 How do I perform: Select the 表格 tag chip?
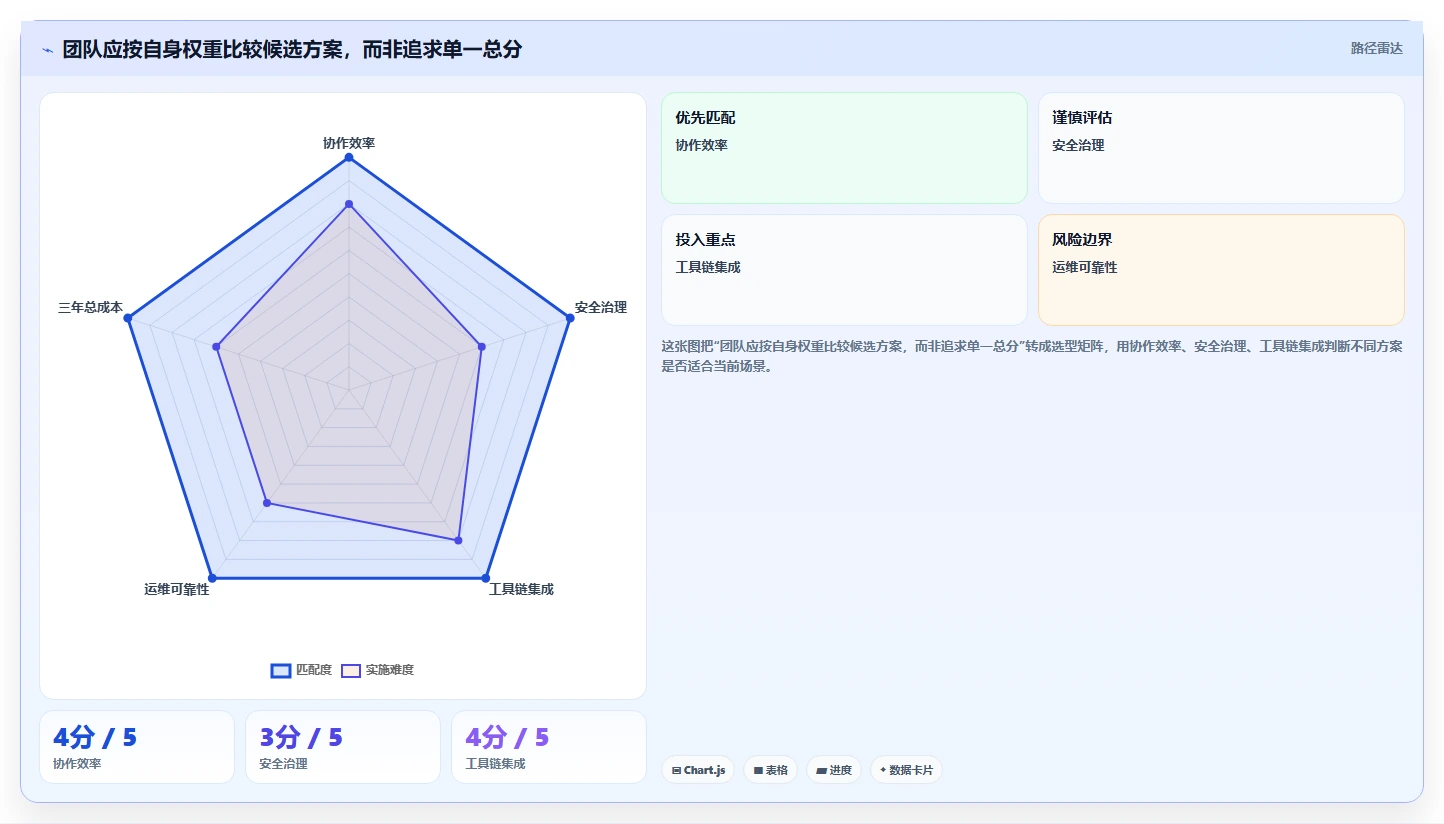[x=770, y=770]
